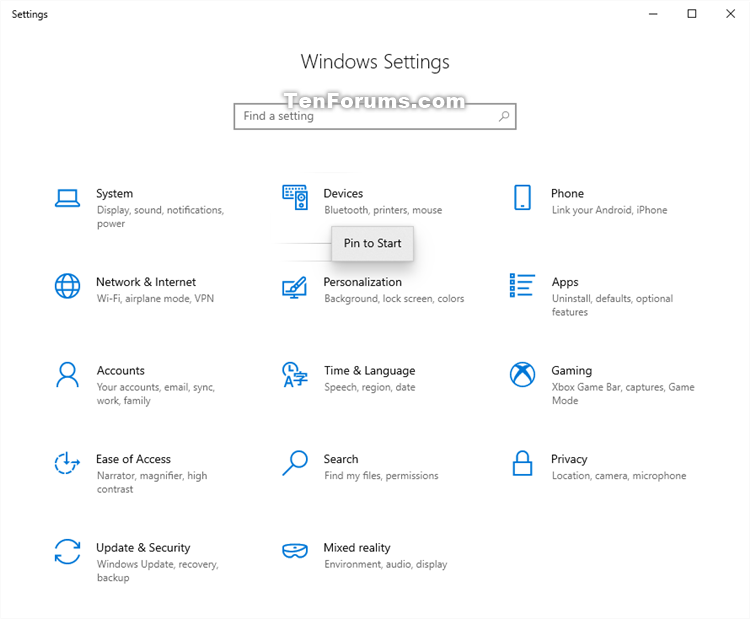This screenshot has height=619, width=750.
Task: Open the Ease of Access icon
Action: (67, 463)
